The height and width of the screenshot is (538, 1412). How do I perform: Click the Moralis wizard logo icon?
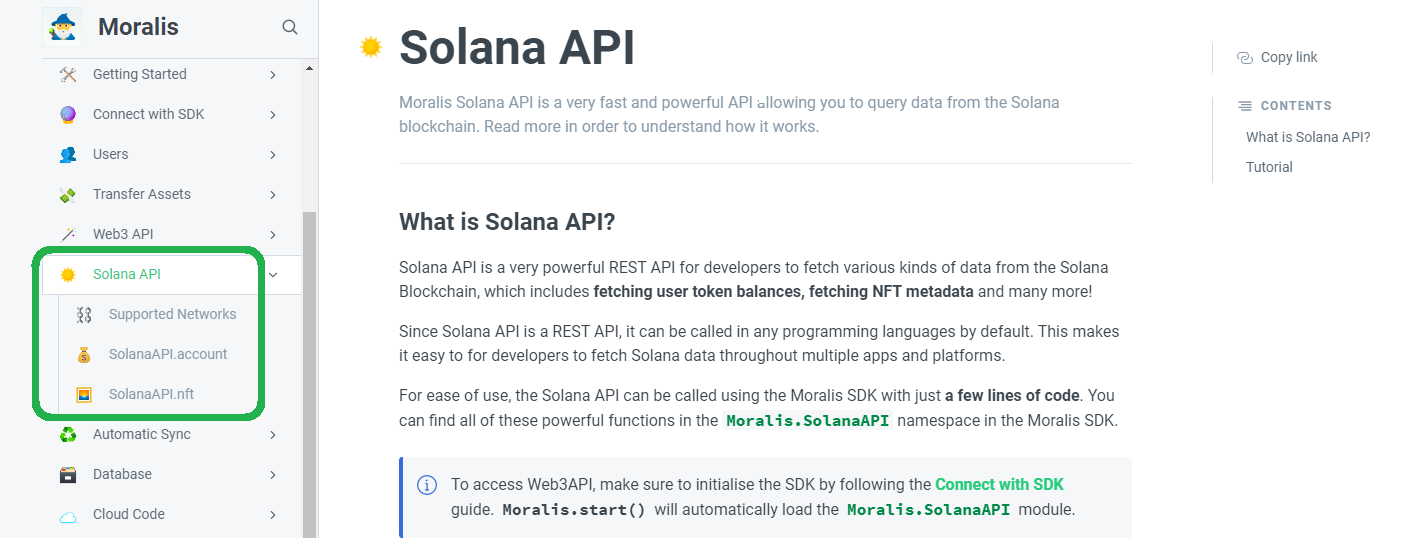[62, 27]
